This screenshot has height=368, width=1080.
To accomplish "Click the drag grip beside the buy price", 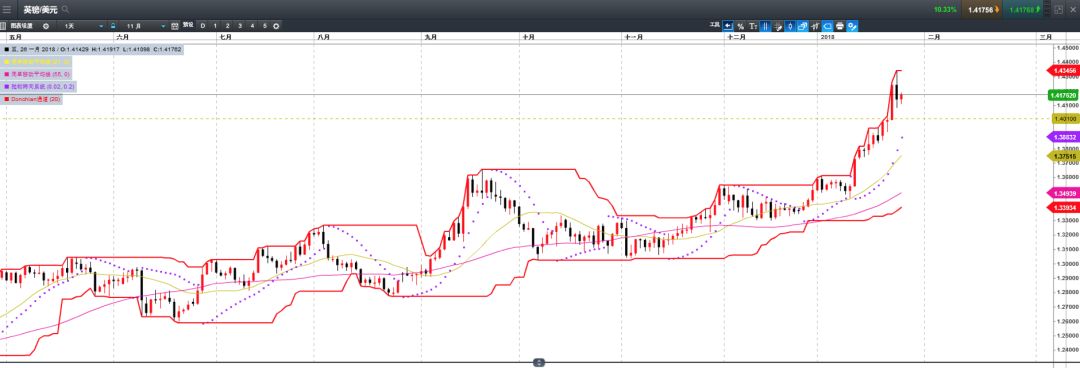I will click(x=1048, y=9).
